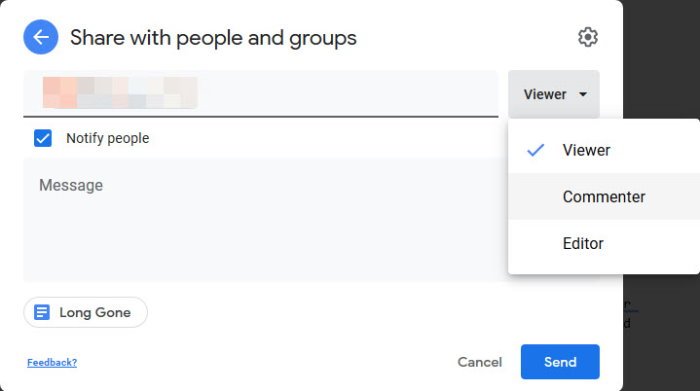
Task: Open the Viewer role dropdown button
Action: click(554, 94)
